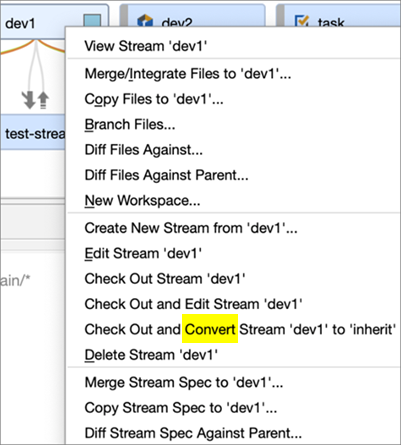Choose Delete Stream 'dev1'
401x445 pixels.
pos(233,355)
